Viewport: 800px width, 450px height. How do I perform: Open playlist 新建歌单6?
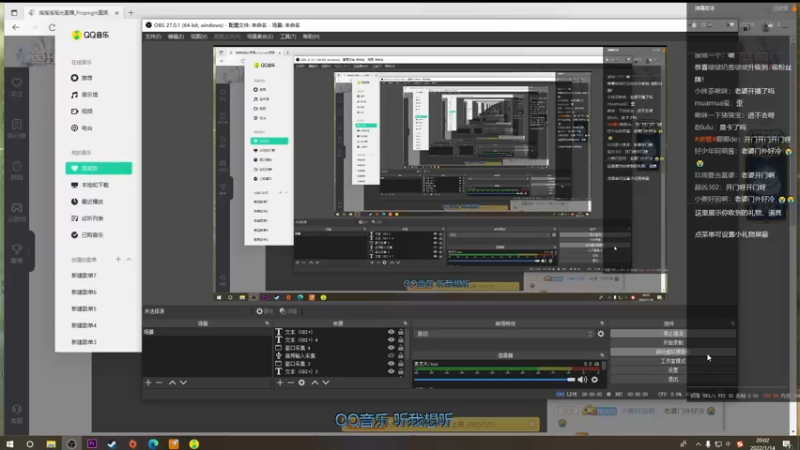click(x=84, y=292)
